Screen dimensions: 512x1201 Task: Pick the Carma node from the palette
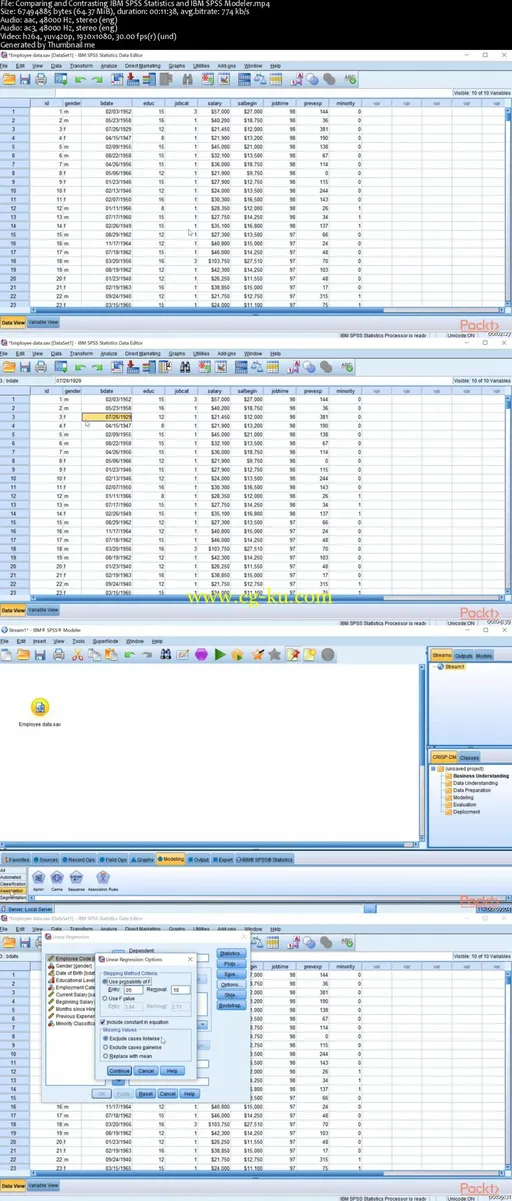tap(57, 878)
